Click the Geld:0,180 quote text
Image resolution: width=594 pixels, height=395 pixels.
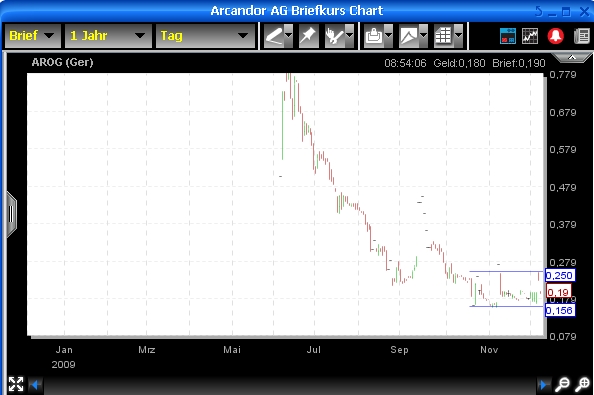coord(459,63)
